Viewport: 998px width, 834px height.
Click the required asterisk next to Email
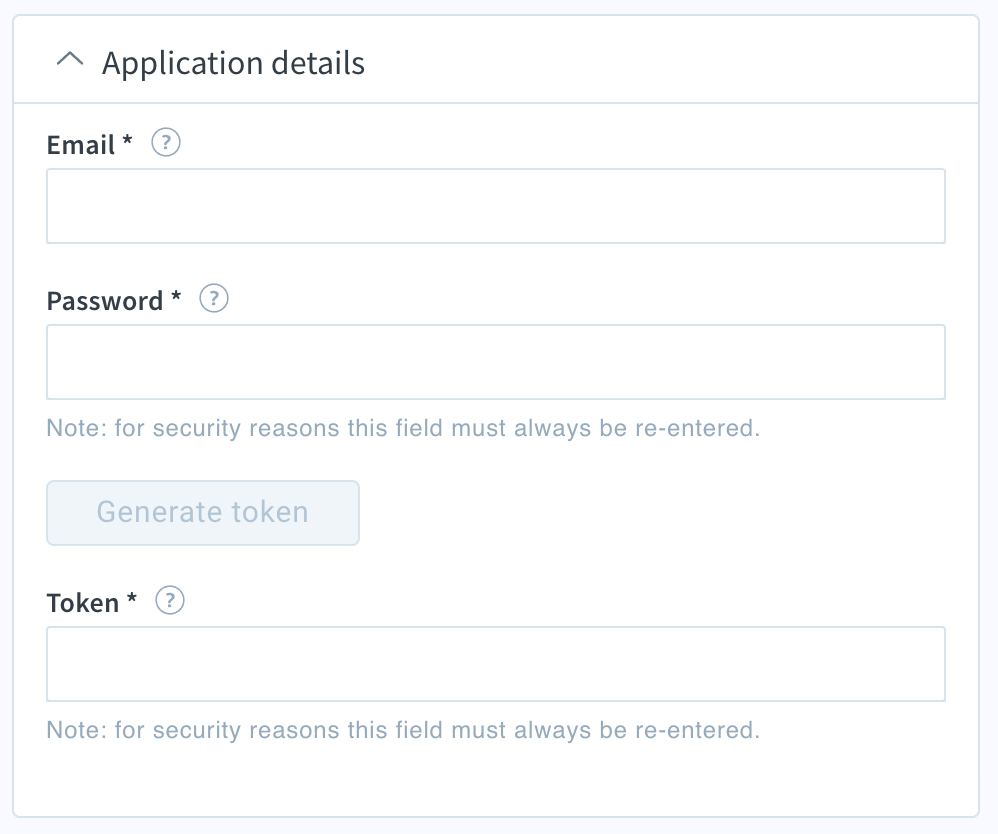[x=127, y=139]
